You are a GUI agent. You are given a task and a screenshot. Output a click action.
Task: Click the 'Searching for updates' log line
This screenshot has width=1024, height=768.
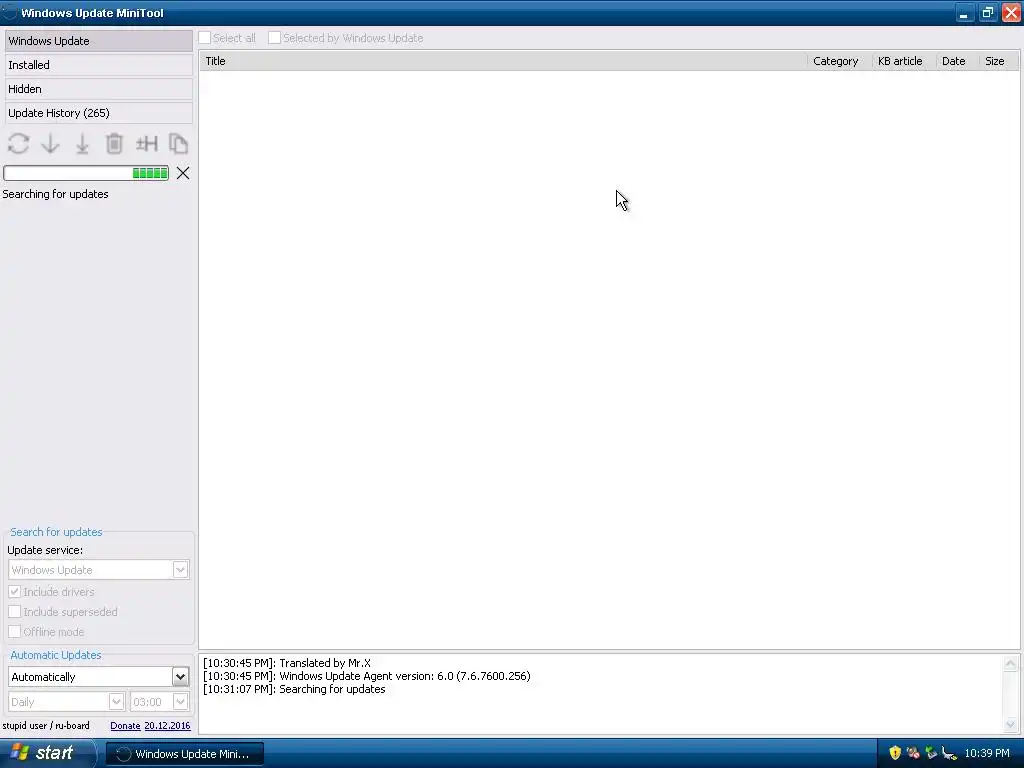pyautogui.click(x=294, y=689)
